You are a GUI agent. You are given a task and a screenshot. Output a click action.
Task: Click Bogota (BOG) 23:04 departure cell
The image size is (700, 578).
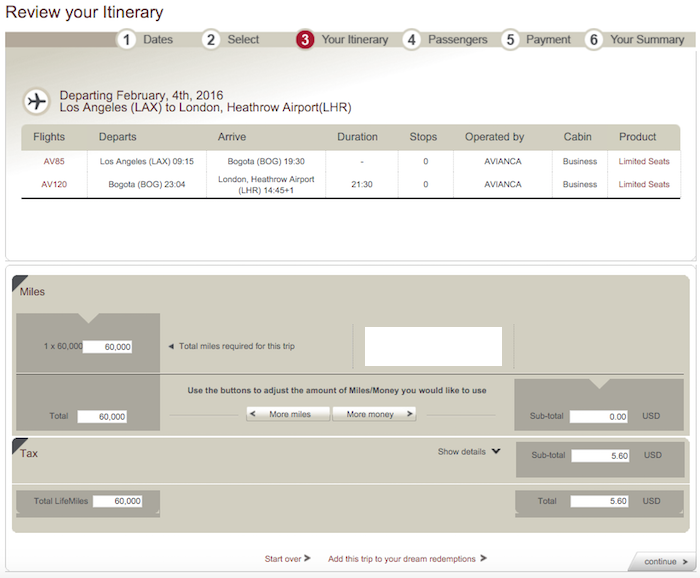tap(147, 184)
